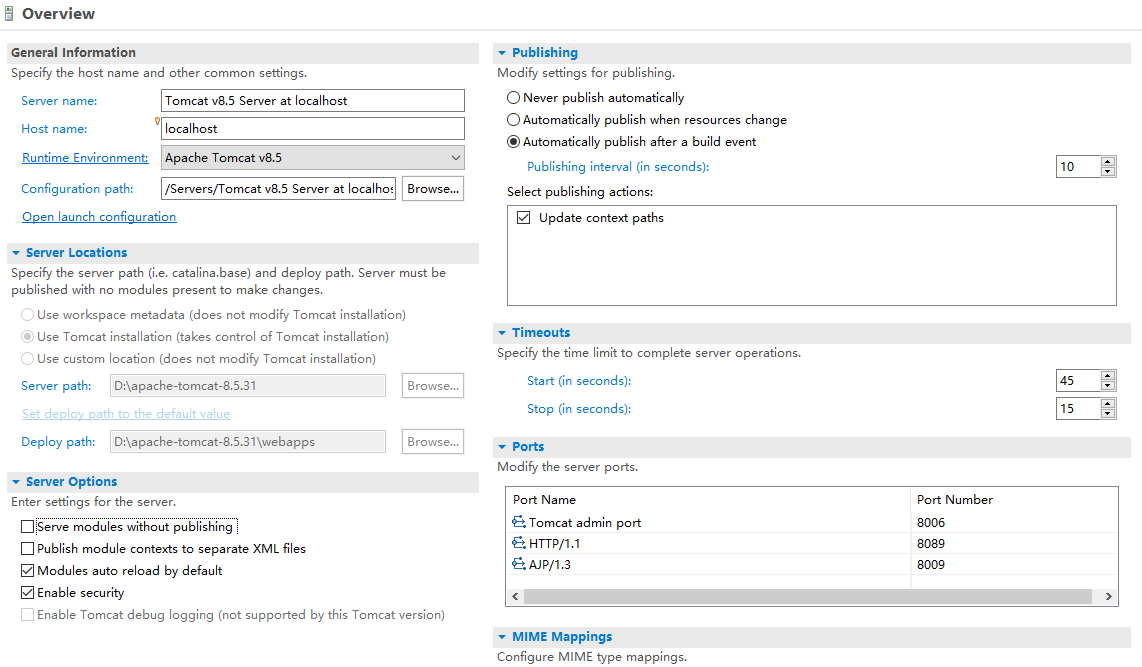
Task: Click the Publishing interval value field
Action: tap(1079, 167)
